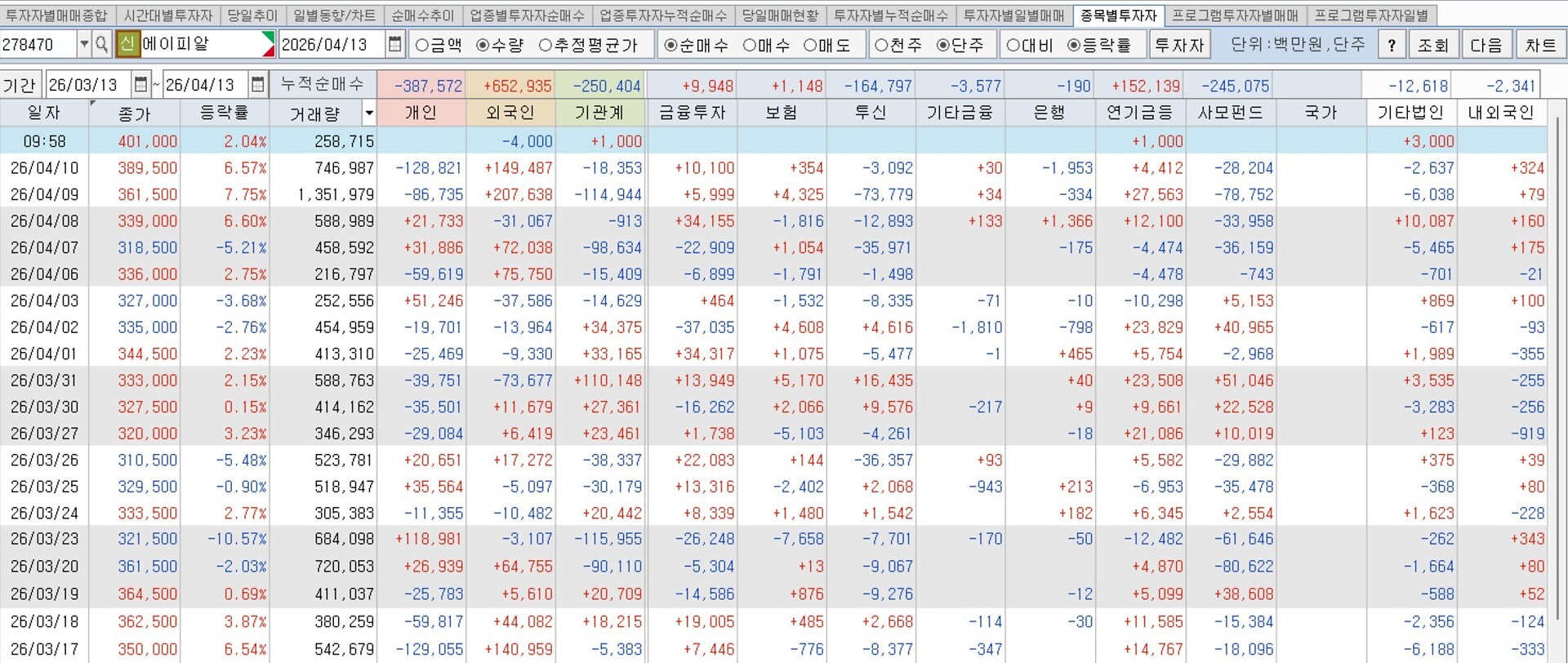Click the 조회 button
The image size is (1568, 663).
(1433, 45)
